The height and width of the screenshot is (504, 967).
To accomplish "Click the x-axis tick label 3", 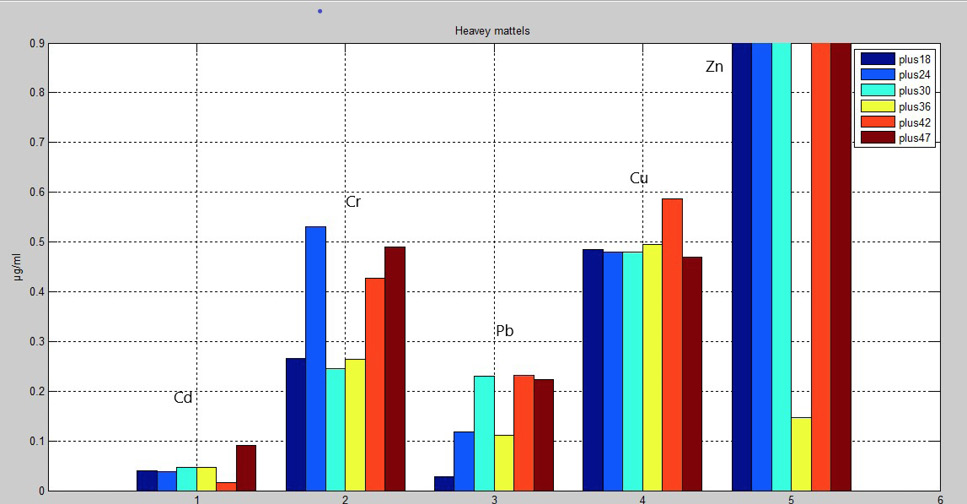I will [x=494, y=499].
